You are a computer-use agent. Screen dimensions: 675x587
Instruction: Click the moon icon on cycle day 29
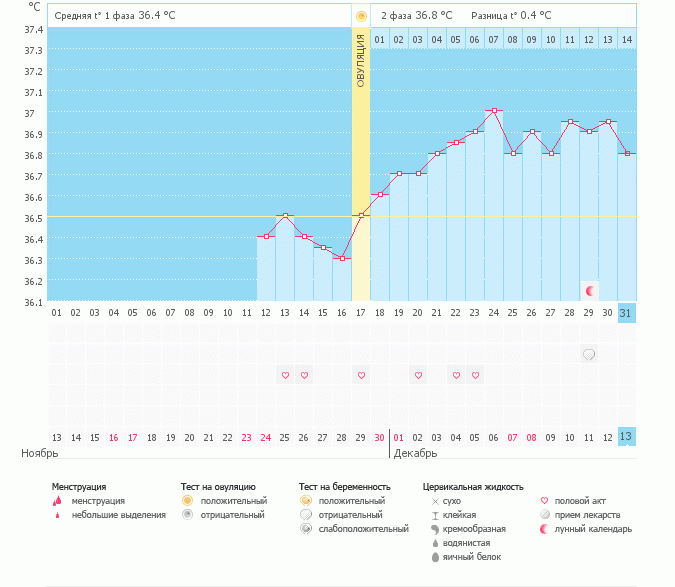[590, 290]
